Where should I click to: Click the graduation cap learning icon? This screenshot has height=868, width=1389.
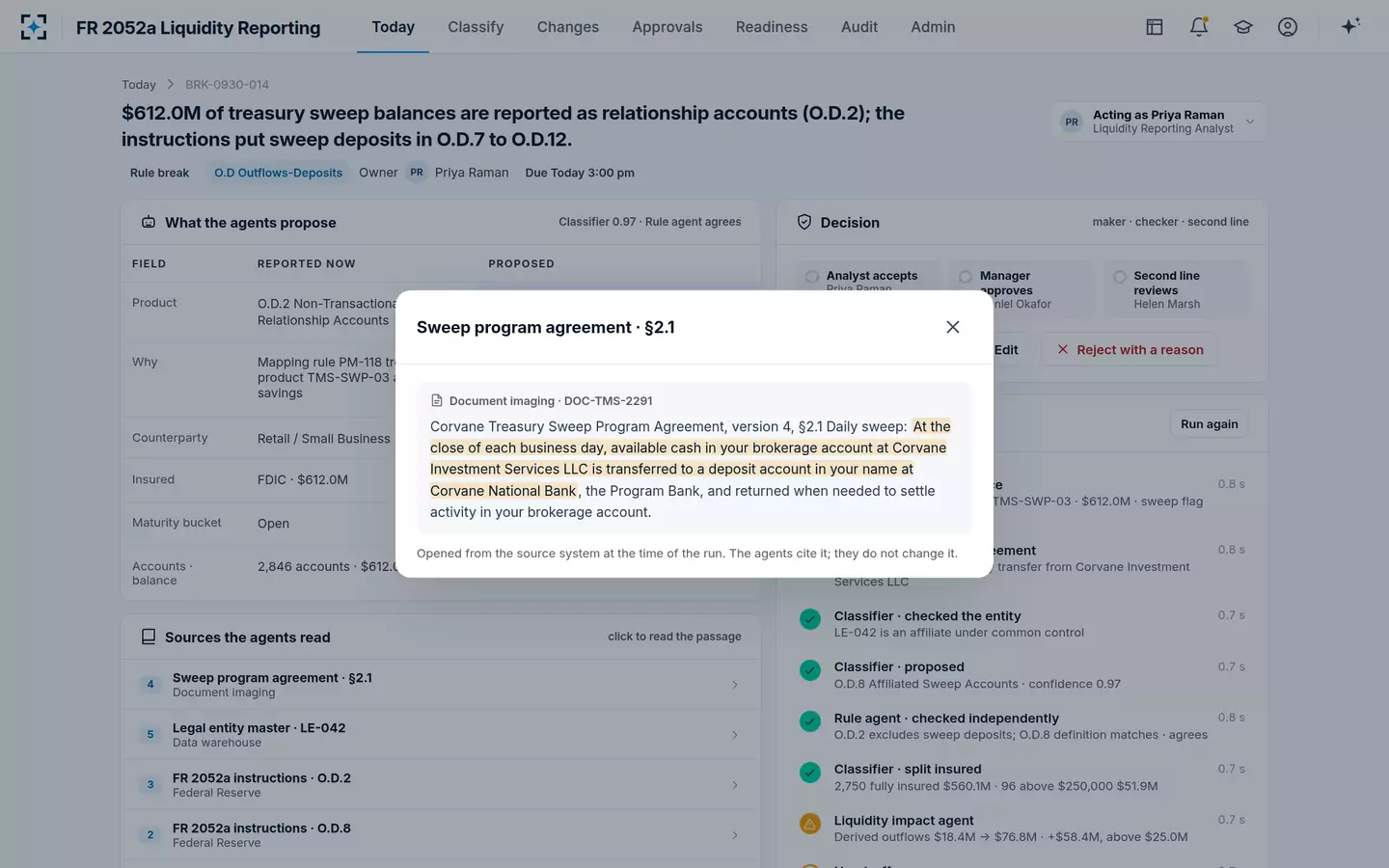(x=1243, y=27)
